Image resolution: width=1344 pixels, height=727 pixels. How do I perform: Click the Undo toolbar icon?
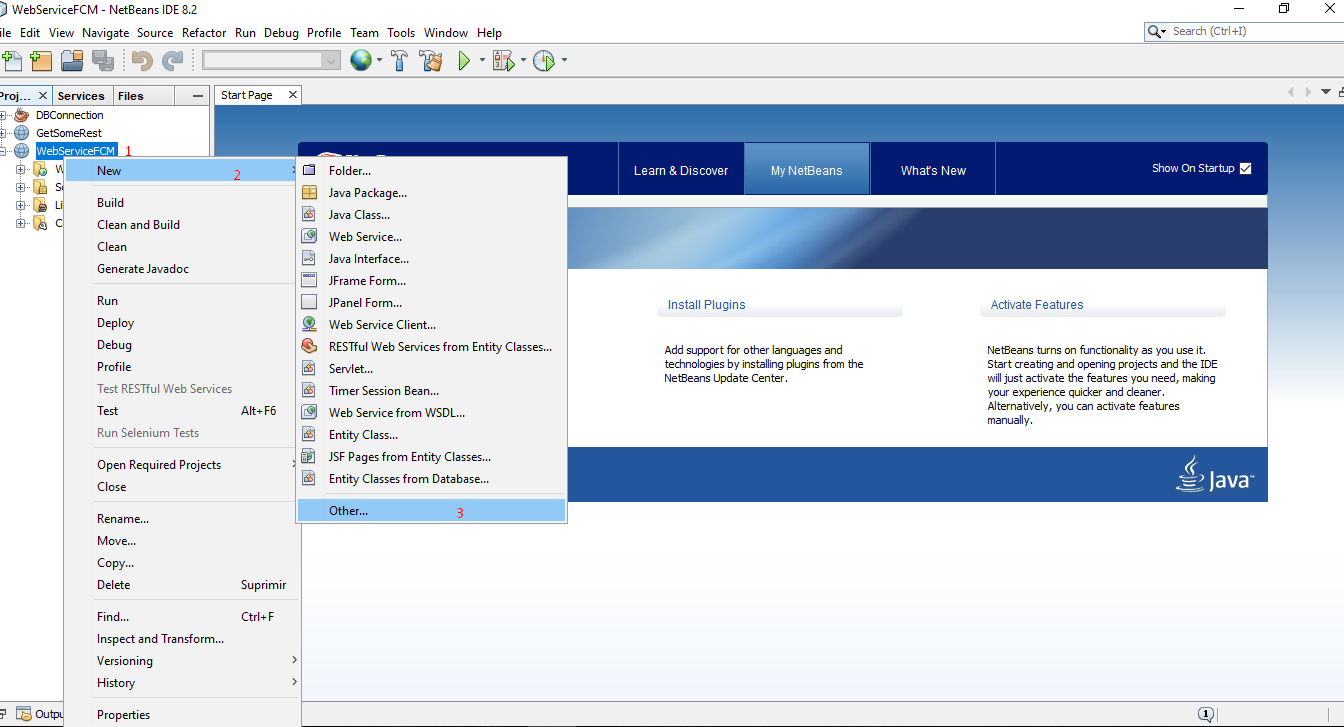(142, 61)
